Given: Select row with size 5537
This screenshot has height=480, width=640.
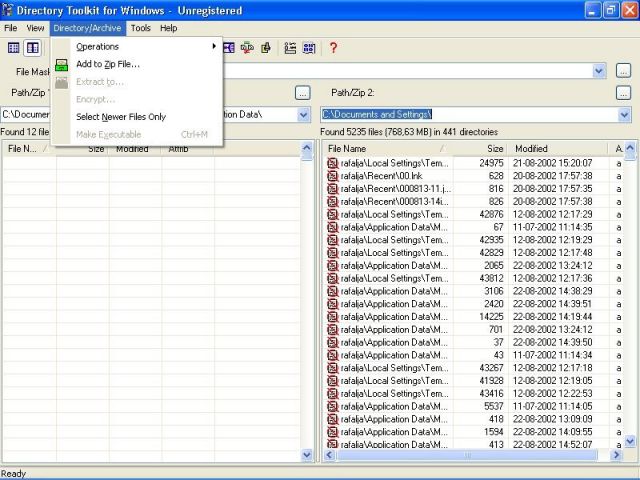Looking at the screenshot, I should [x=473, y=407].
